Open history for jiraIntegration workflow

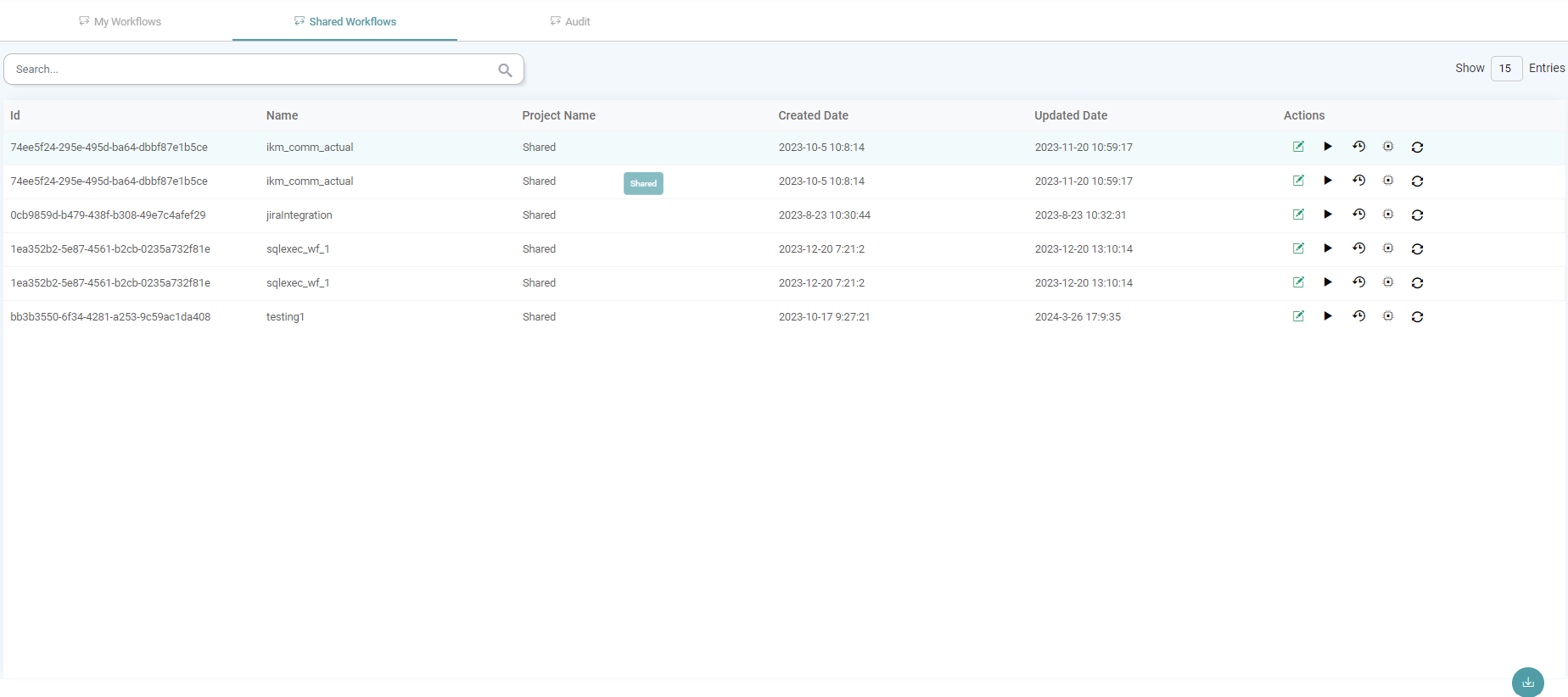1358,215
